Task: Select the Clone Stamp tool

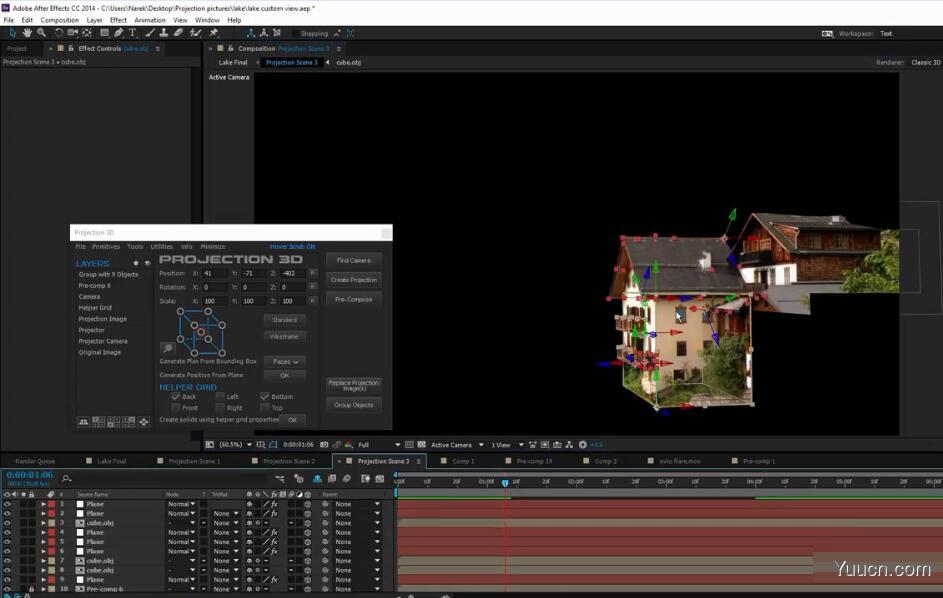Action: [x=164, y=33]
